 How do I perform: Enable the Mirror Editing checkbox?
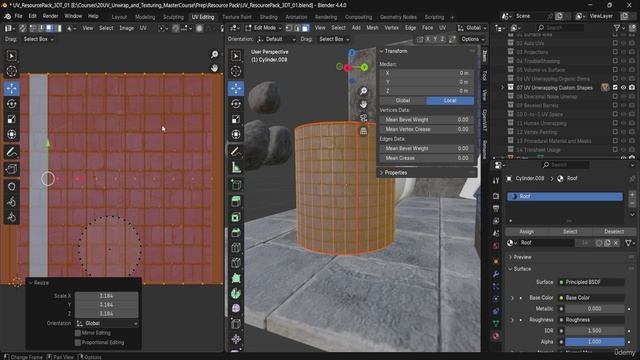click(78, 333)
